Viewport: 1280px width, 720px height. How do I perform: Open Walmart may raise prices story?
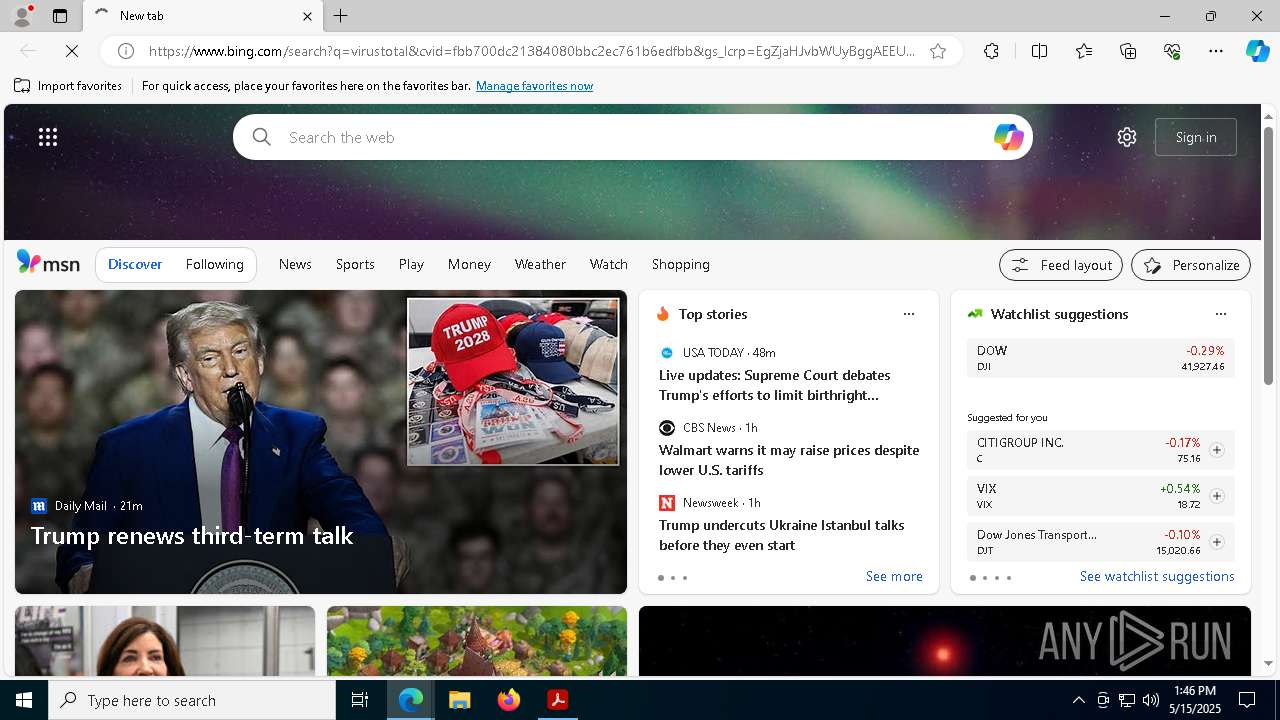(789, 460)
